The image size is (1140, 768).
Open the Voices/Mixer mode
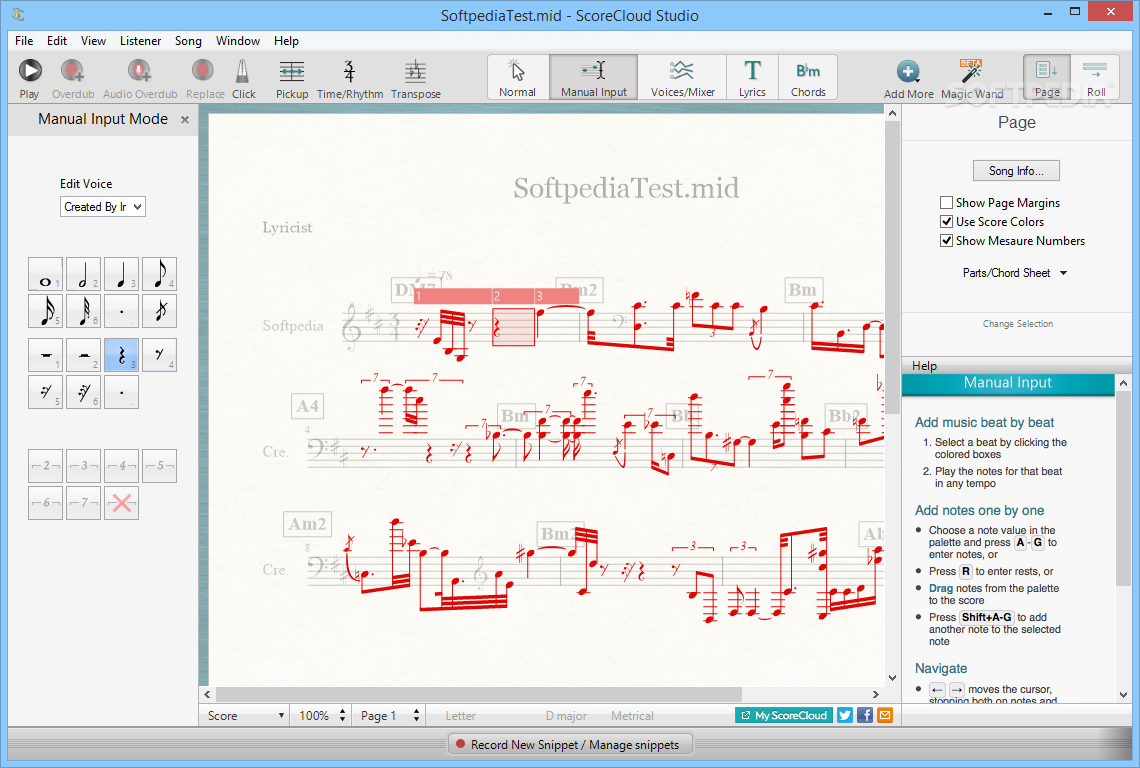coord(682,77)
